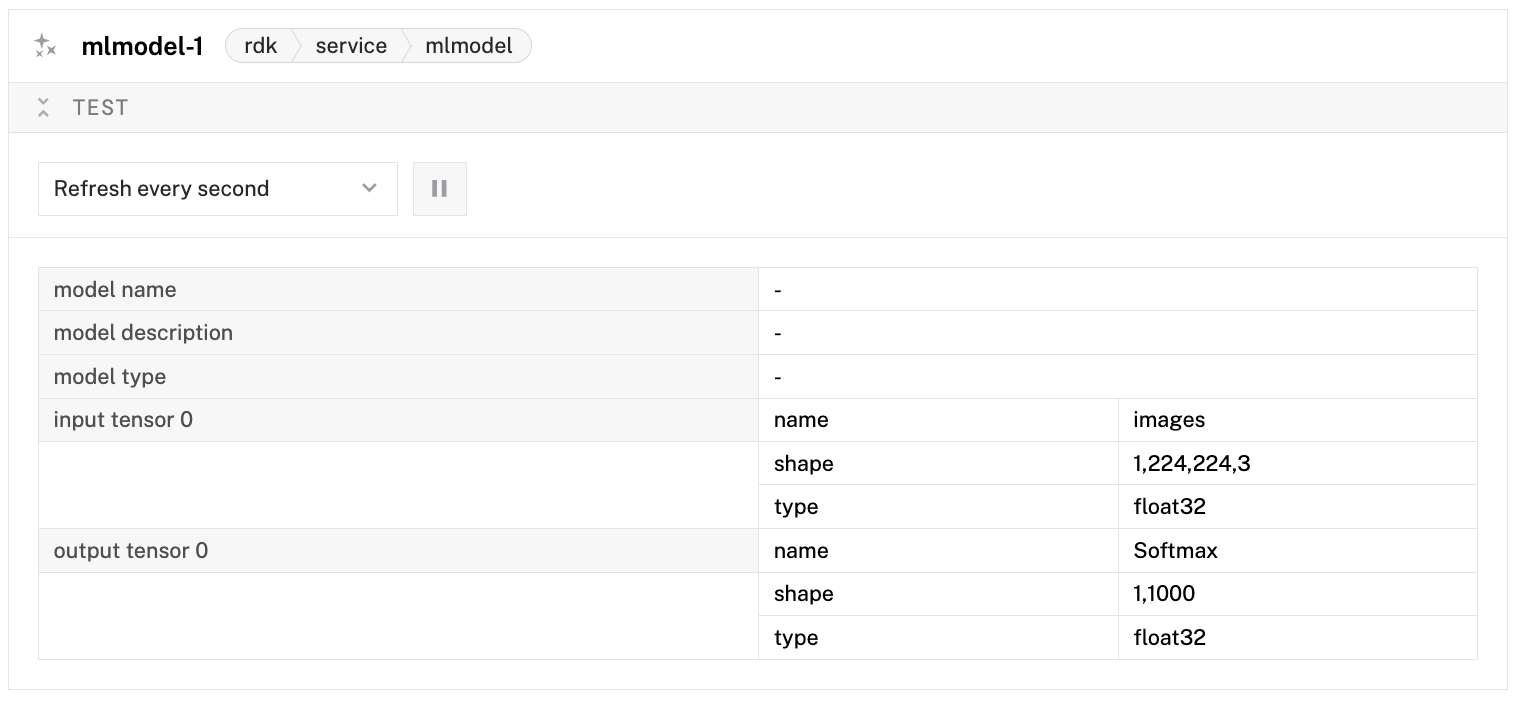
Task: Select the input tensor 0 row
Action: point(123,420)
